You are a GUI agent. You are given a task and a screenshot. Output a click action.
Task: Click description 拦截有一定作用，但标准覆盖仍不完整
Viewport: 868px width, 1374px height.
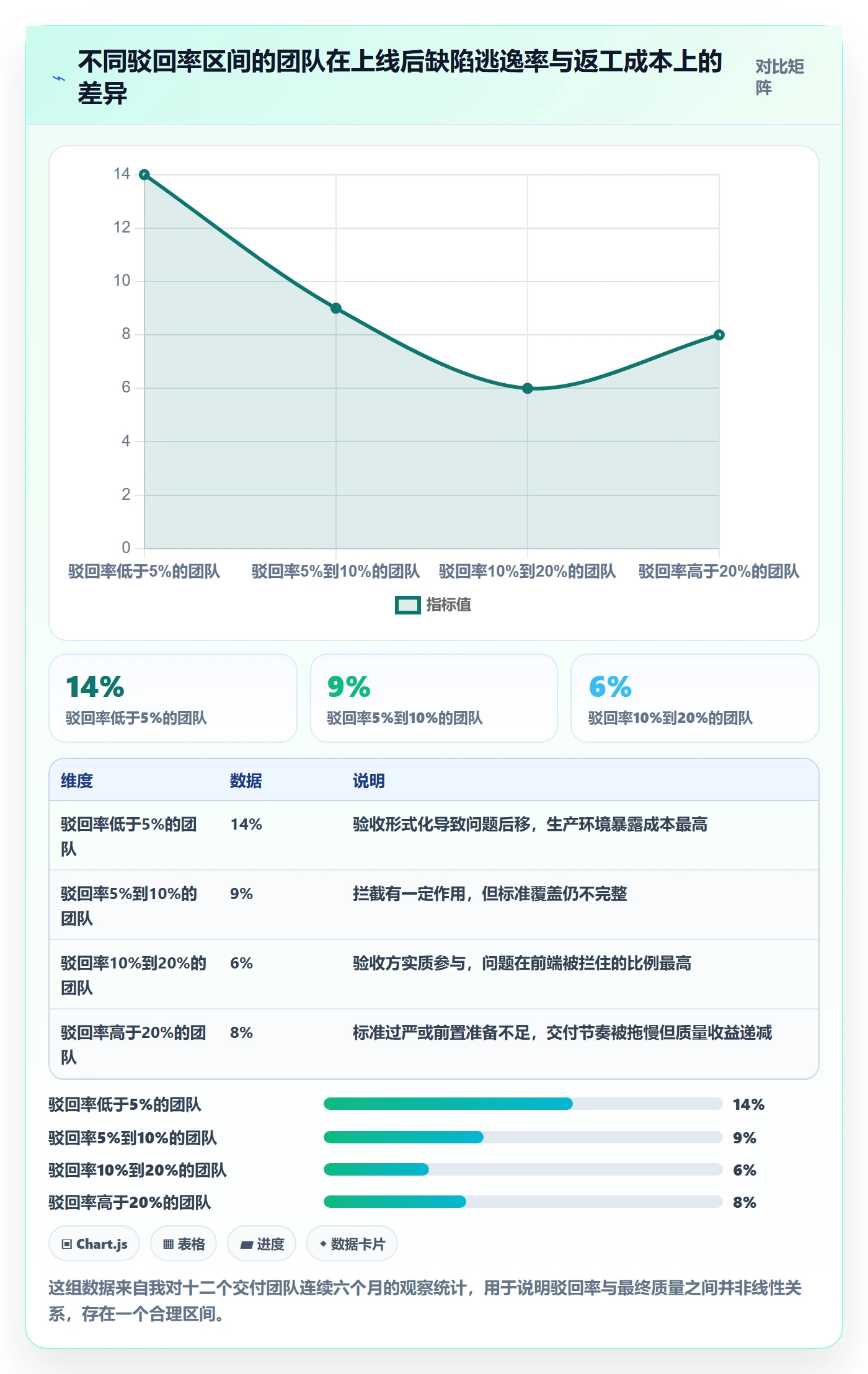(490, 894)
